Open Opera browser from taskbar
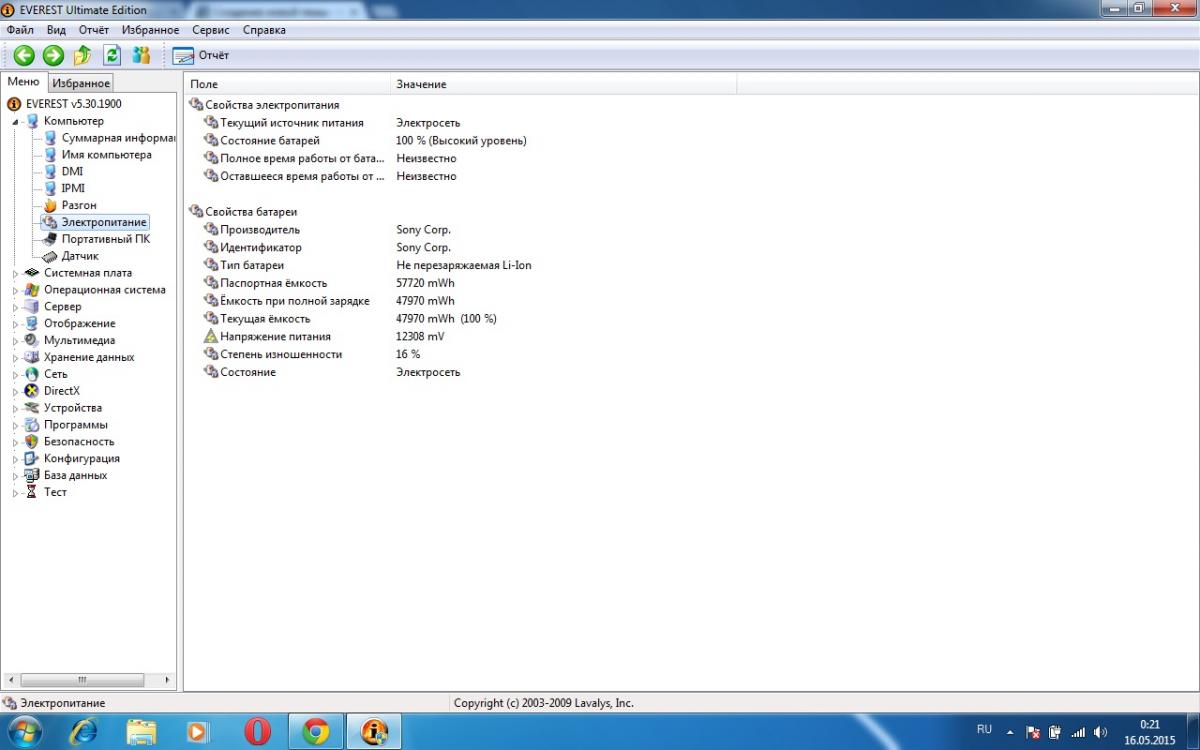Screen dimensions: 1200x750 [x=257, y=732]
